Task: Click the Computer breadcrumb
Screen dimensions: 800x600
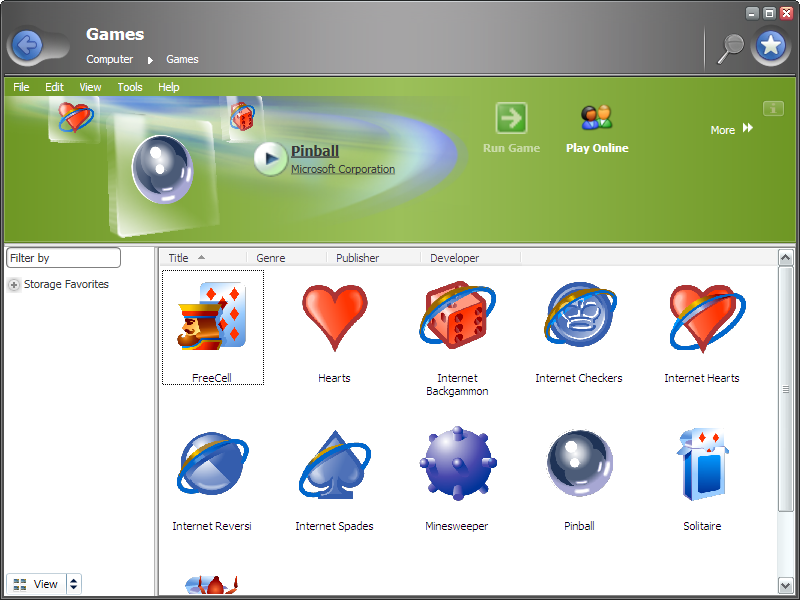Action: pyautogui.click(x=109, y=59)
